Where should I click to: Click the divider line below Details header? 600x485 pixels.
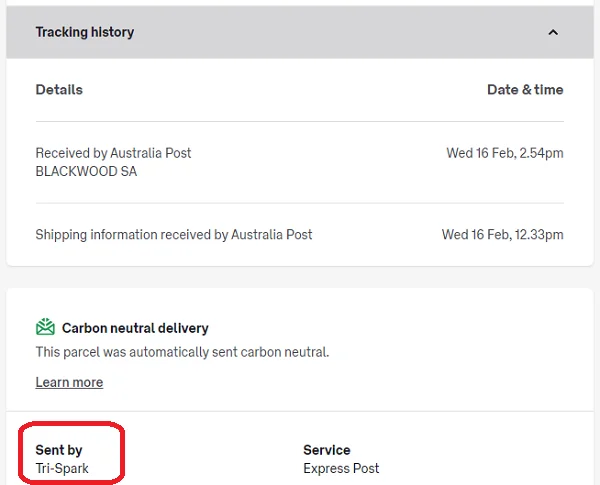click(300, 122)
